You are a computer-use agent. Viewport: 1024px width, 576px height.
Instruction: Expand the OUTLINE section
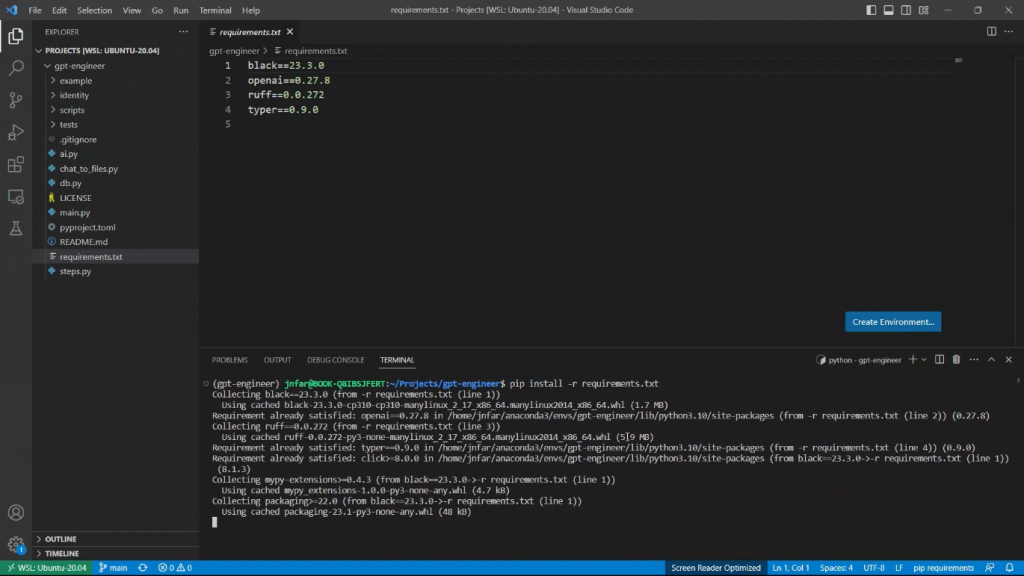pyautogui.click(x=60, y=539)
